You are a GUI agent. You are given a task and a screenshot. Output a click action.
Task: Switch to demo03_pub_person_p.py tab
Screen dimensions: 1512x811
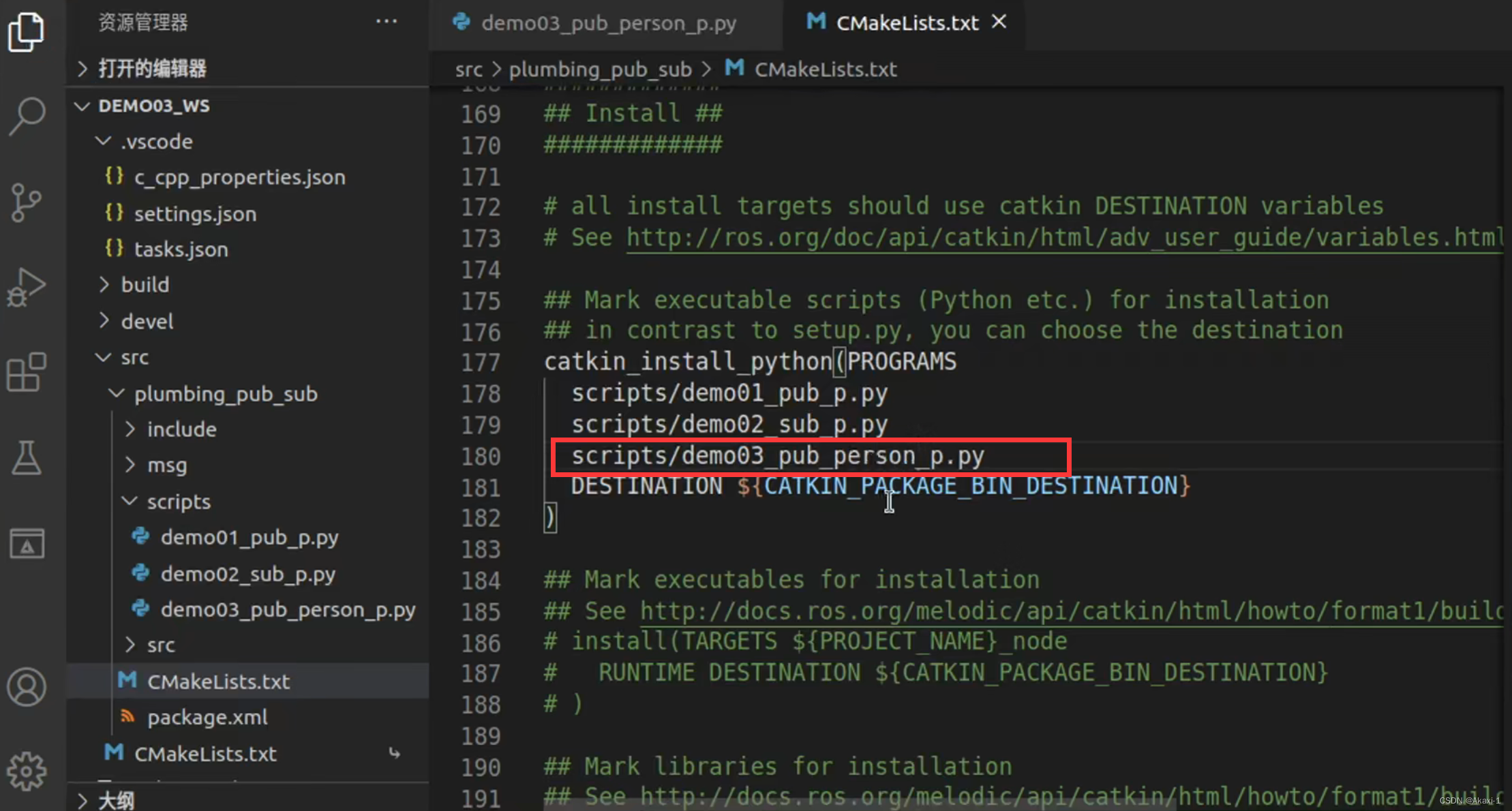[607, 23]
